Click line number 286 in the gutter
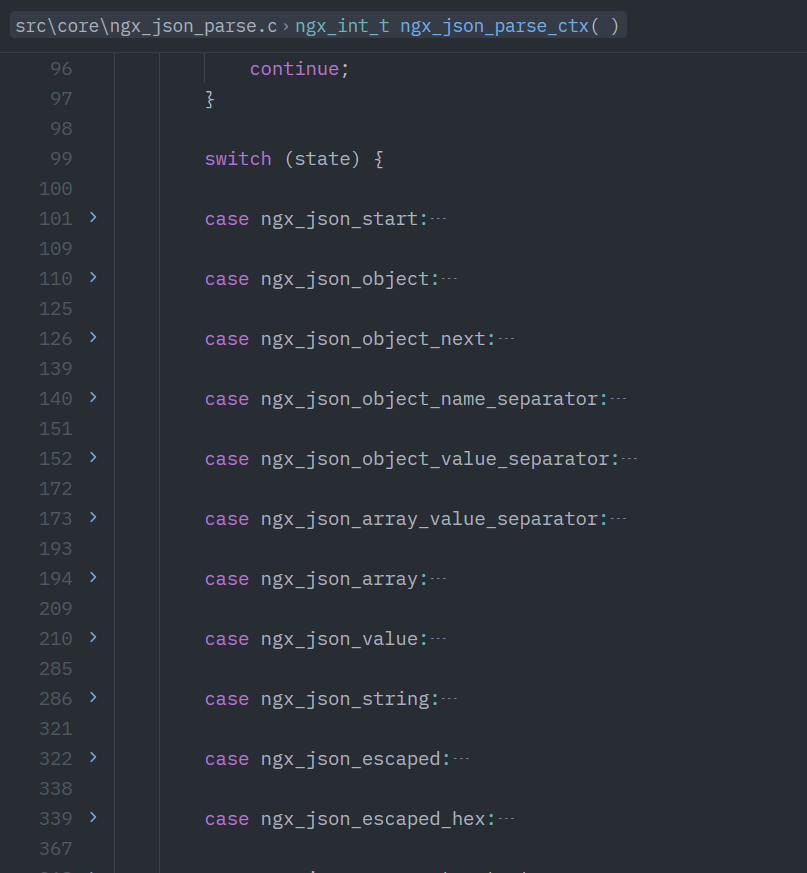The height and width of the screenshot is (873, 807). [56, 699]
